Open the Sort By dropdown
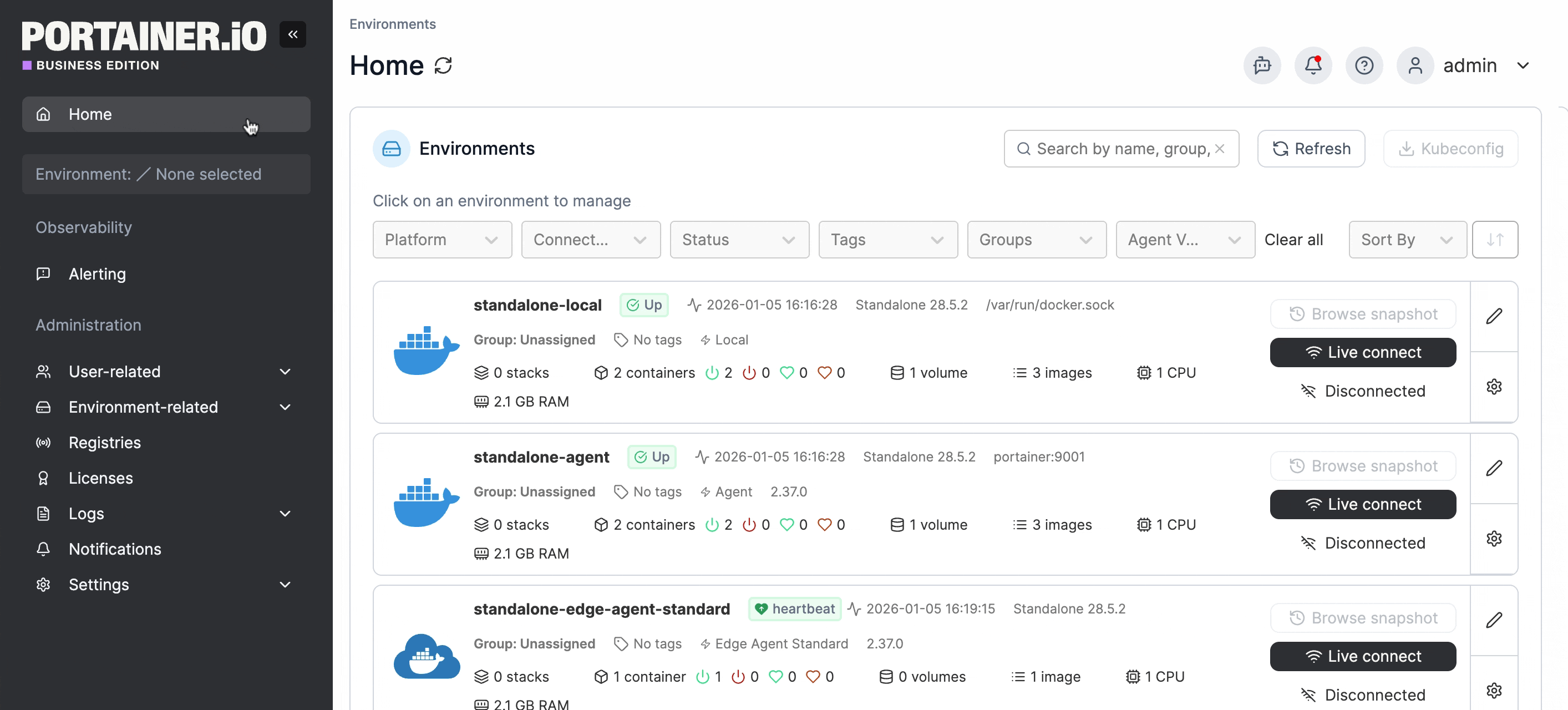The image size is (1568, 710). pos(1407,239)
